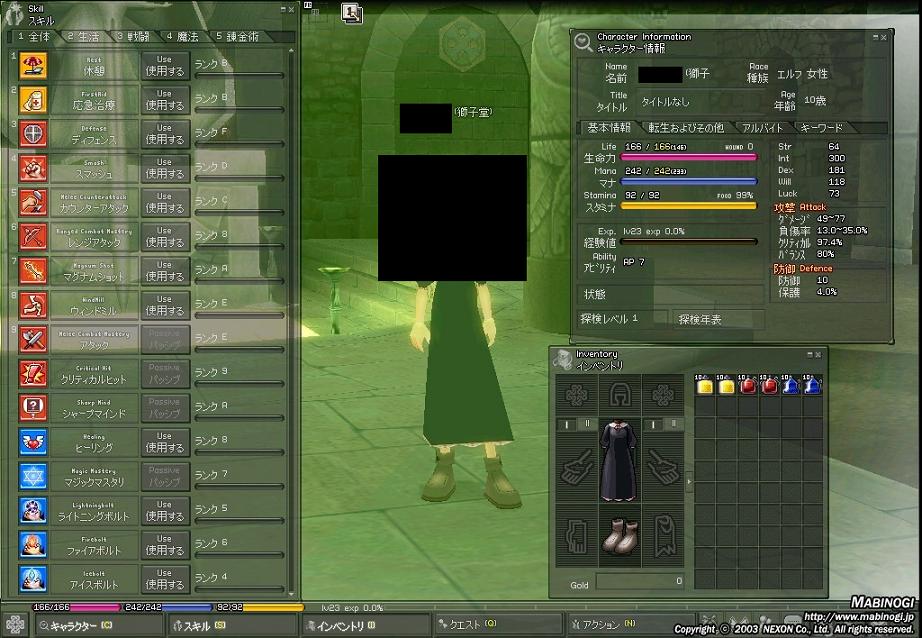Select weapon set I on the left
This screenshot has width=922, height=638.
[x=567, y=424]
